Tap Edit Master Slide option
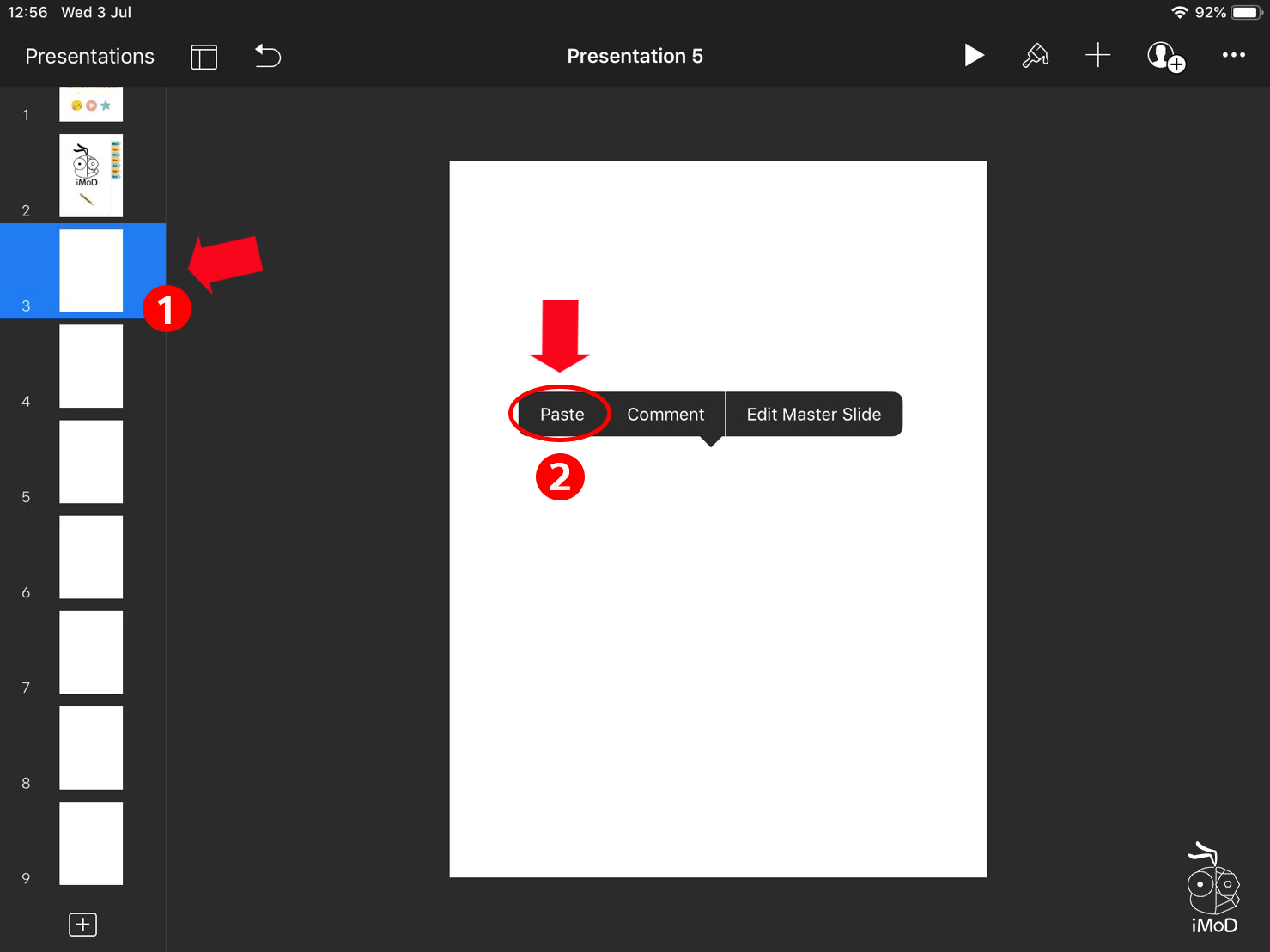Screen dimensions: 1270x952 pos(813,415)
